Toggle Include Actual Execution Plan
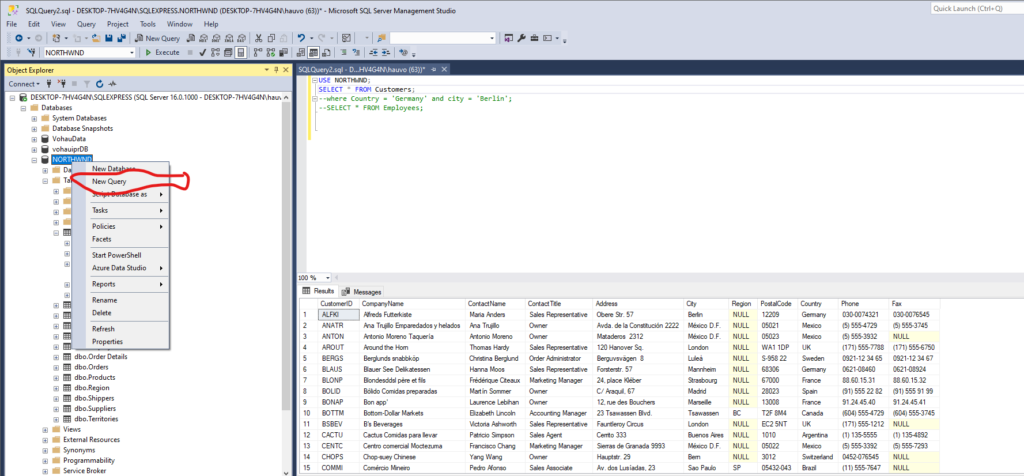 (259, 52)
